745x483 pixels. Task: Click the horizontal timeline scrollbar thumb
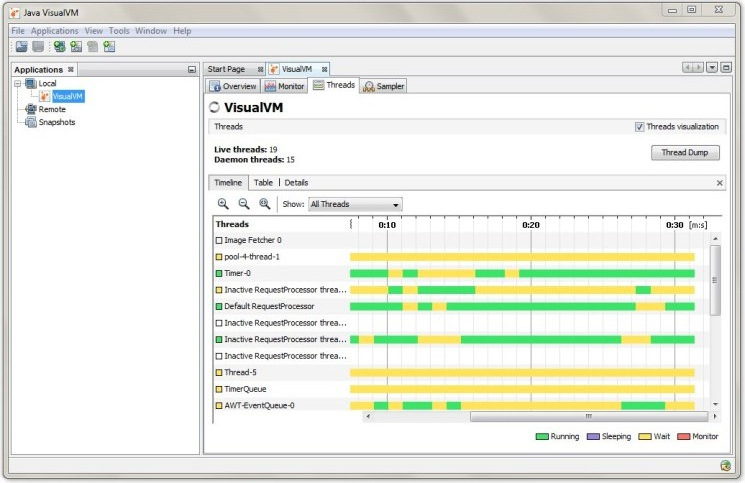[x=589, y=417]
